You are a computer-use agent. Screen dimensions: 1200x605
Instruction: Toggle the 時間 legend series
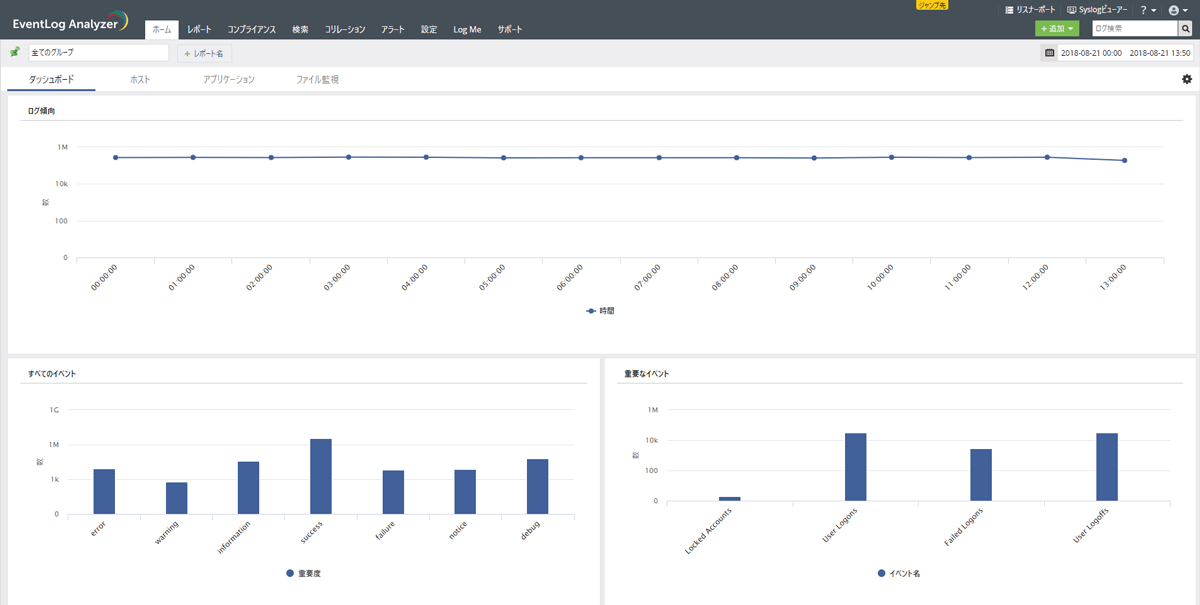600,311
